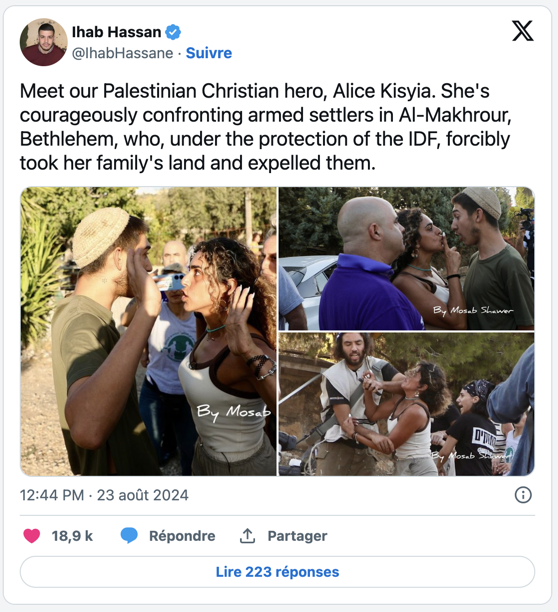
Task: Open Lire 223 réponses button
Action: pyautogui.click(x=277, y=572)
